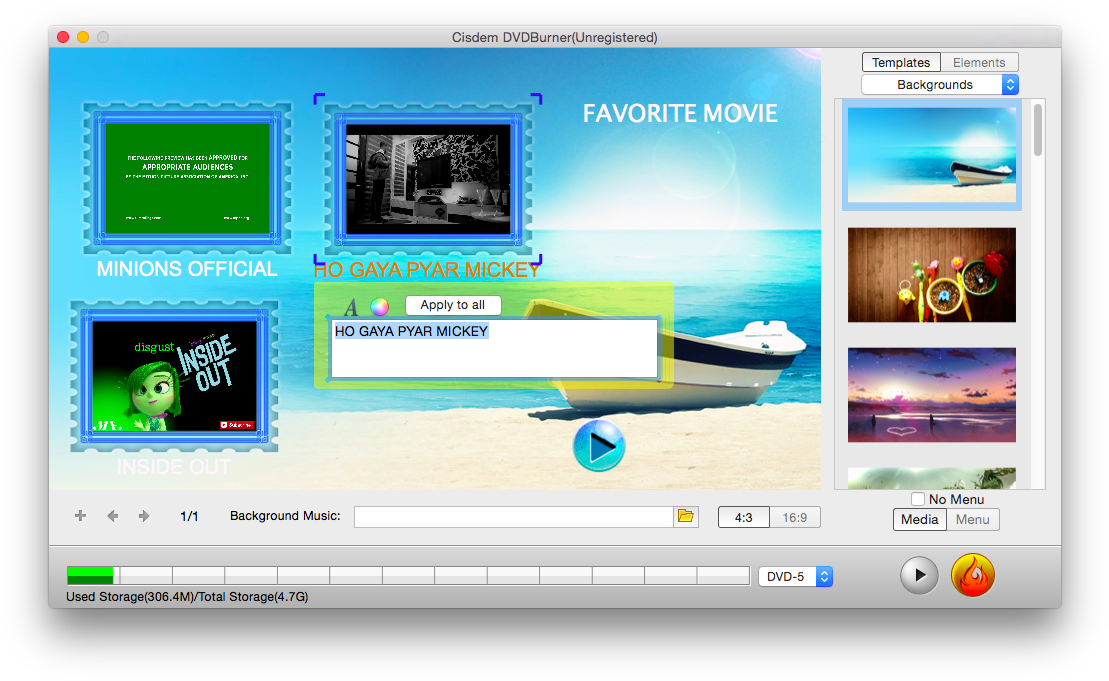Screen dimensions: 1109x681
Task: Switch to the Media tab
Action: tap(919, 519)
